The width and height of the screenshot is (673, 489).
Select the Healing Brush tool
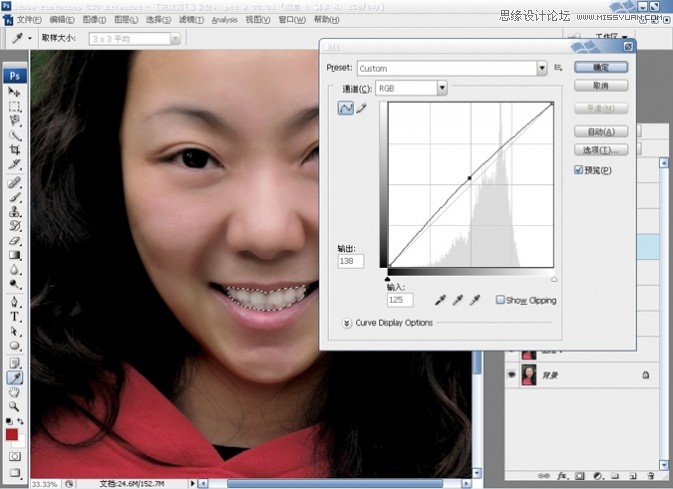pyautogui.click(x=14, y=183)
